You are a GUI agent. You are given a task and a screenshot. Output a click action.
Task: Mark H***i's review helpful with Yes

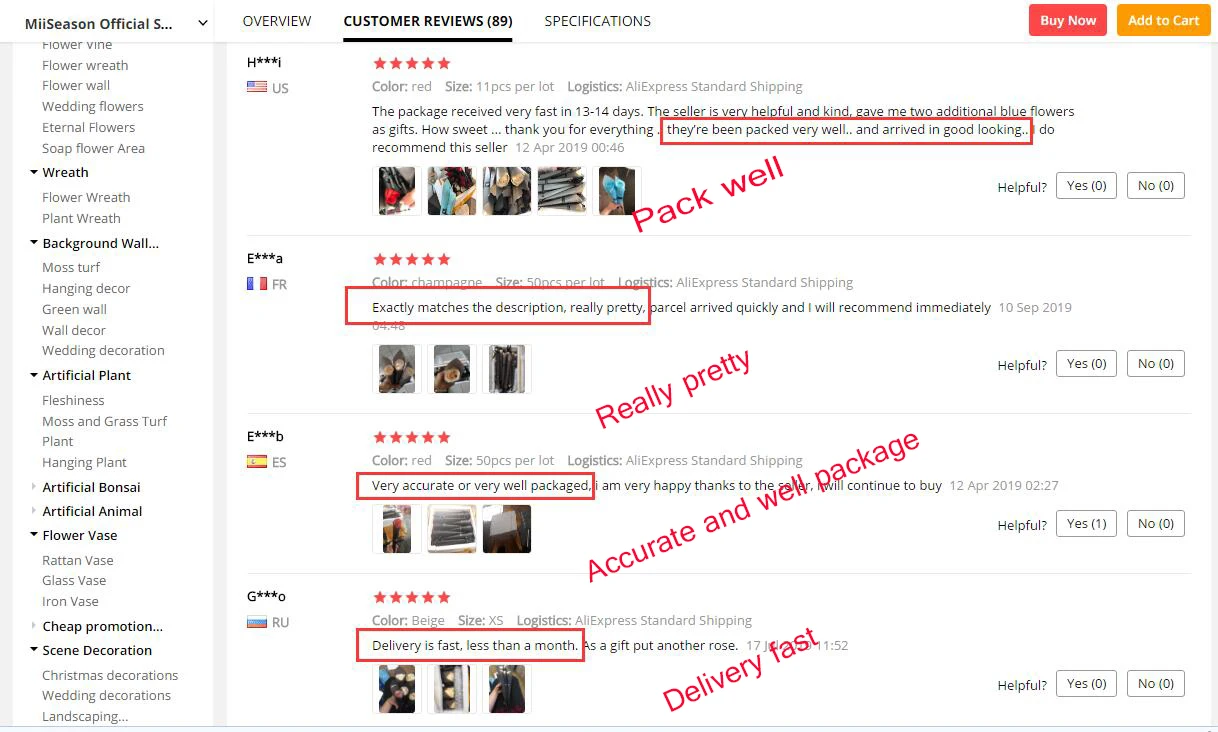coord(1086,186)
